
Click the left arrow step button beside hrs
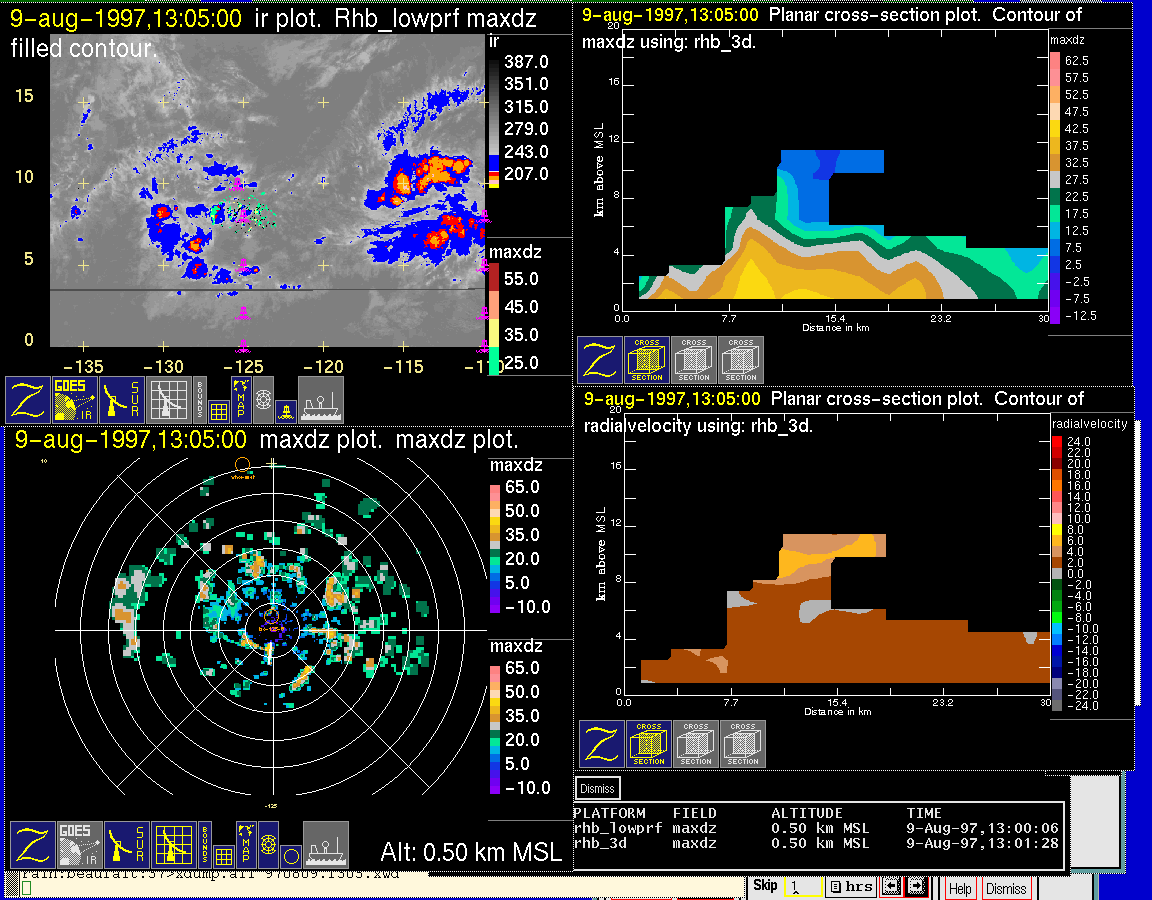coord(891,887)
